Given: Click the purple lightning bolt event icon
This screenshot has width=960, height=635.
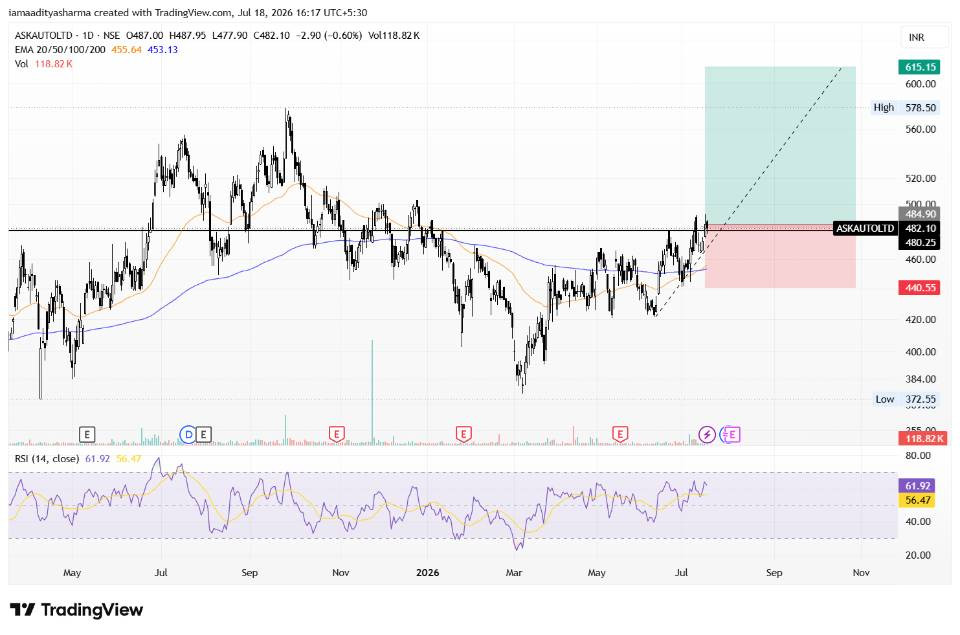Looking at the screenshot, I should [707, 435].
